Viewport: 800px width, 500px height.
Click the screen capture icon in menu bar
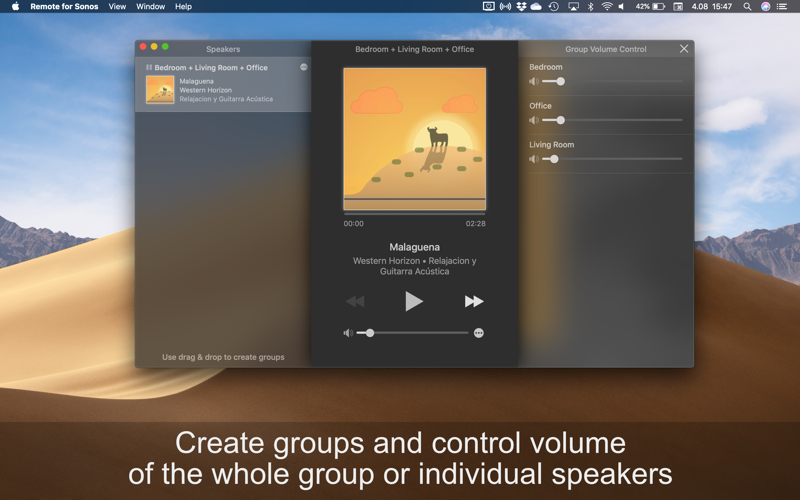pos(489,7)
